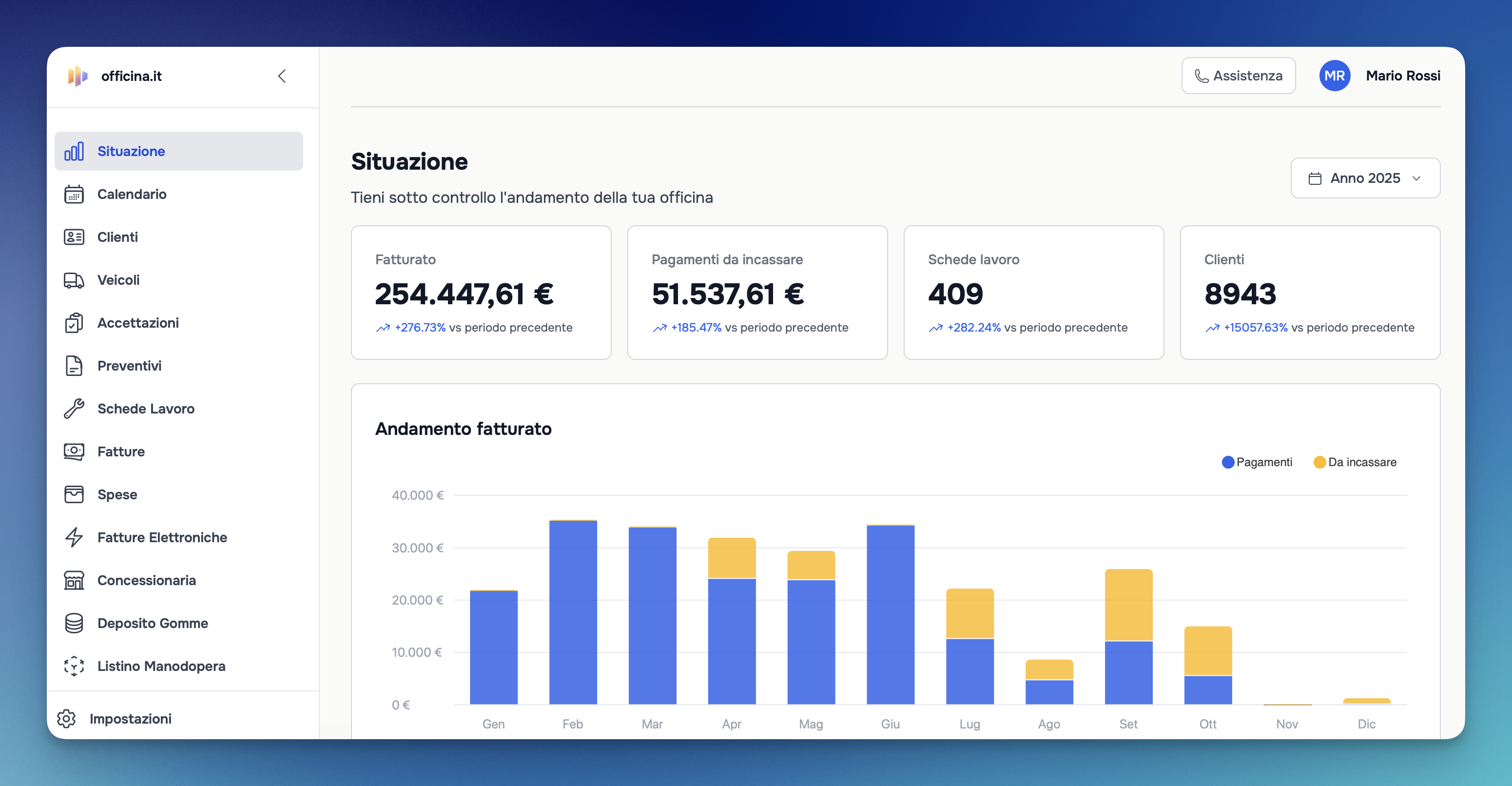Click the Accettazioni clipboard icon
Viewport: 1512px width, 786px height.
(74, 323)
